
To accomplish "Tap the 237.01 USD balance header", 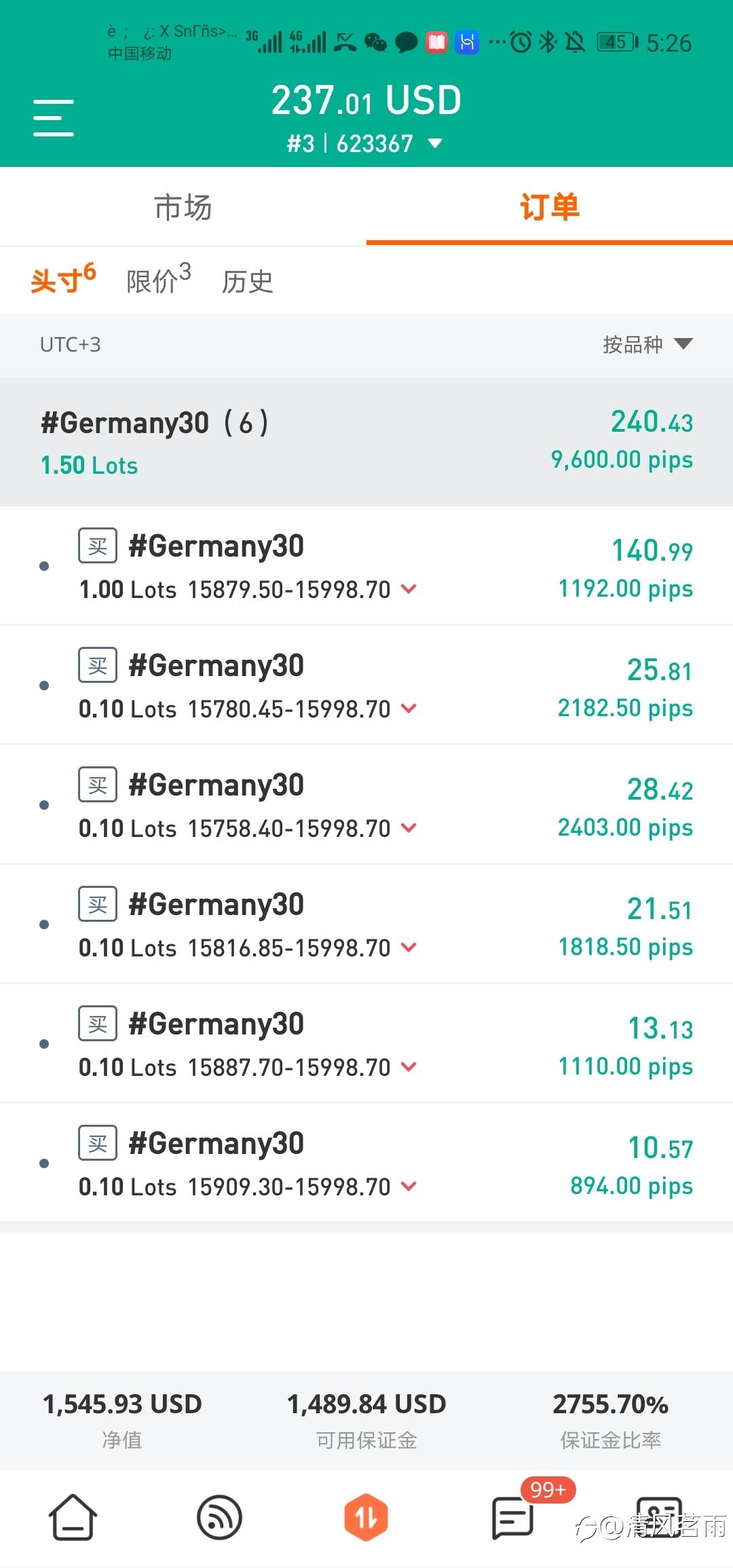I will (366, 100).
